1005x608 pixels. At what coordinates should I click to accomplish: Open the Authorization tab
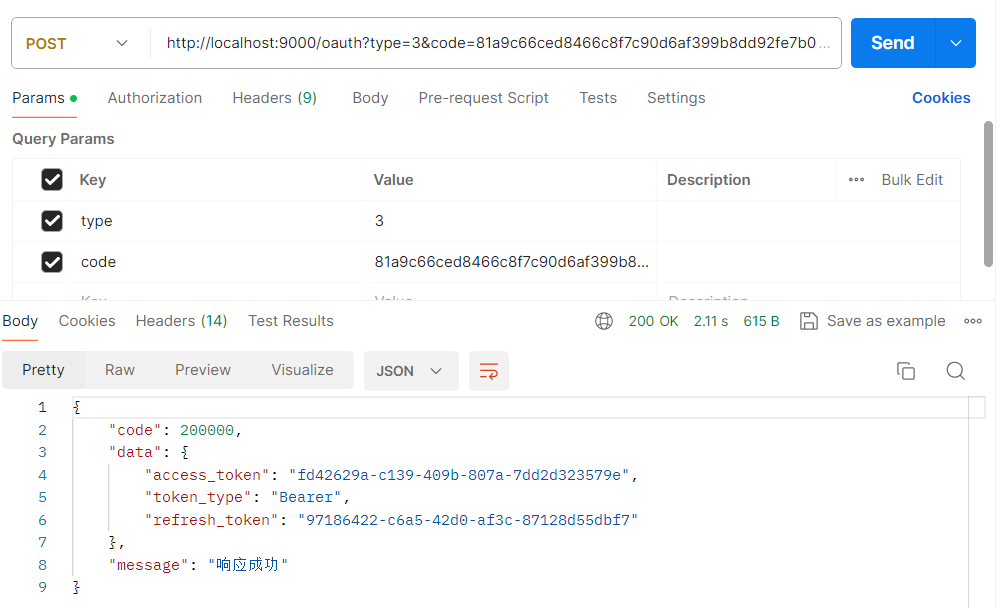154,98
